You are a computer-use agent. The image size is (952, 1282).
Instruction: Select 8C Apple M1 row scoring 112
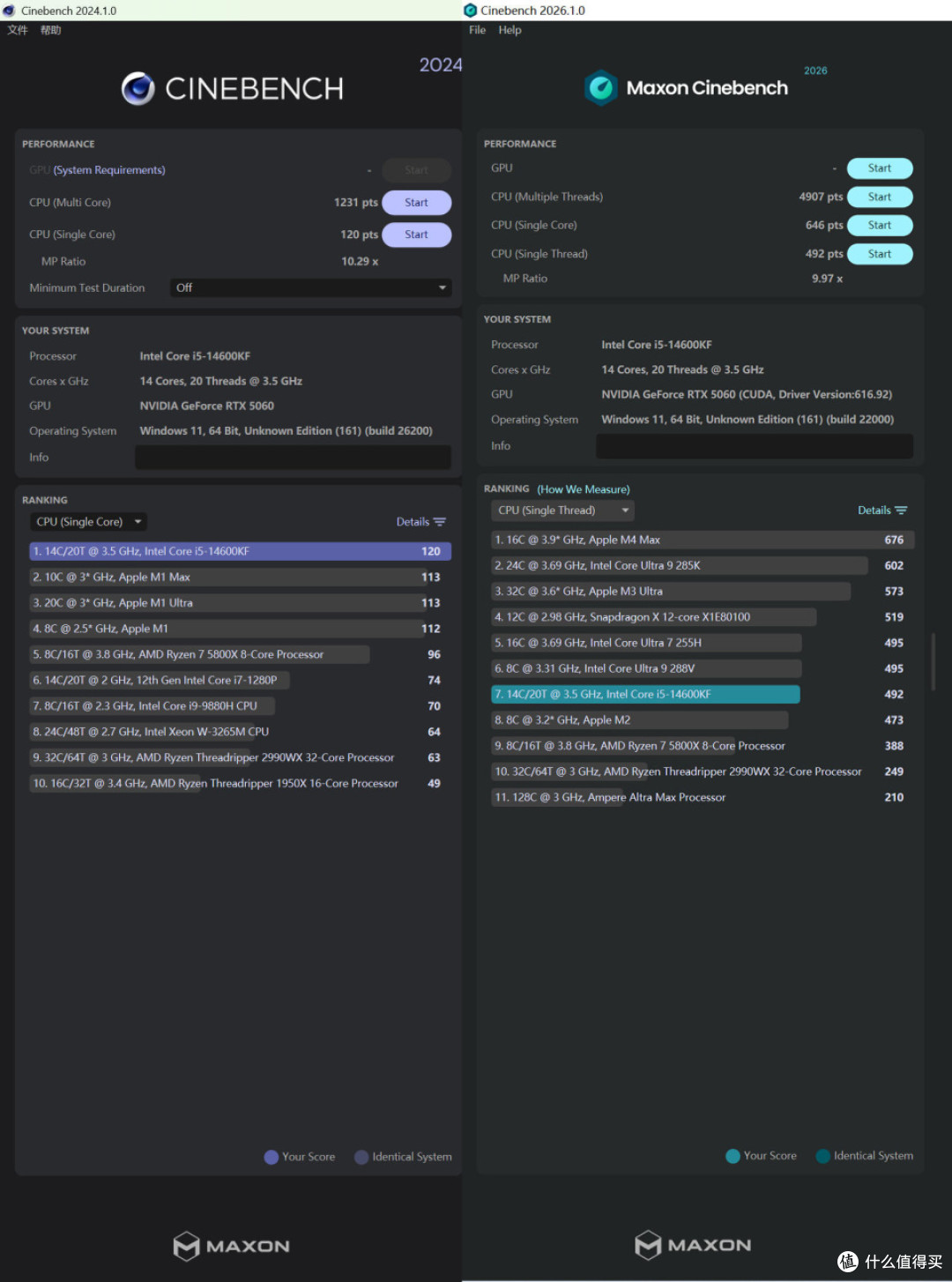coord(241,629)
